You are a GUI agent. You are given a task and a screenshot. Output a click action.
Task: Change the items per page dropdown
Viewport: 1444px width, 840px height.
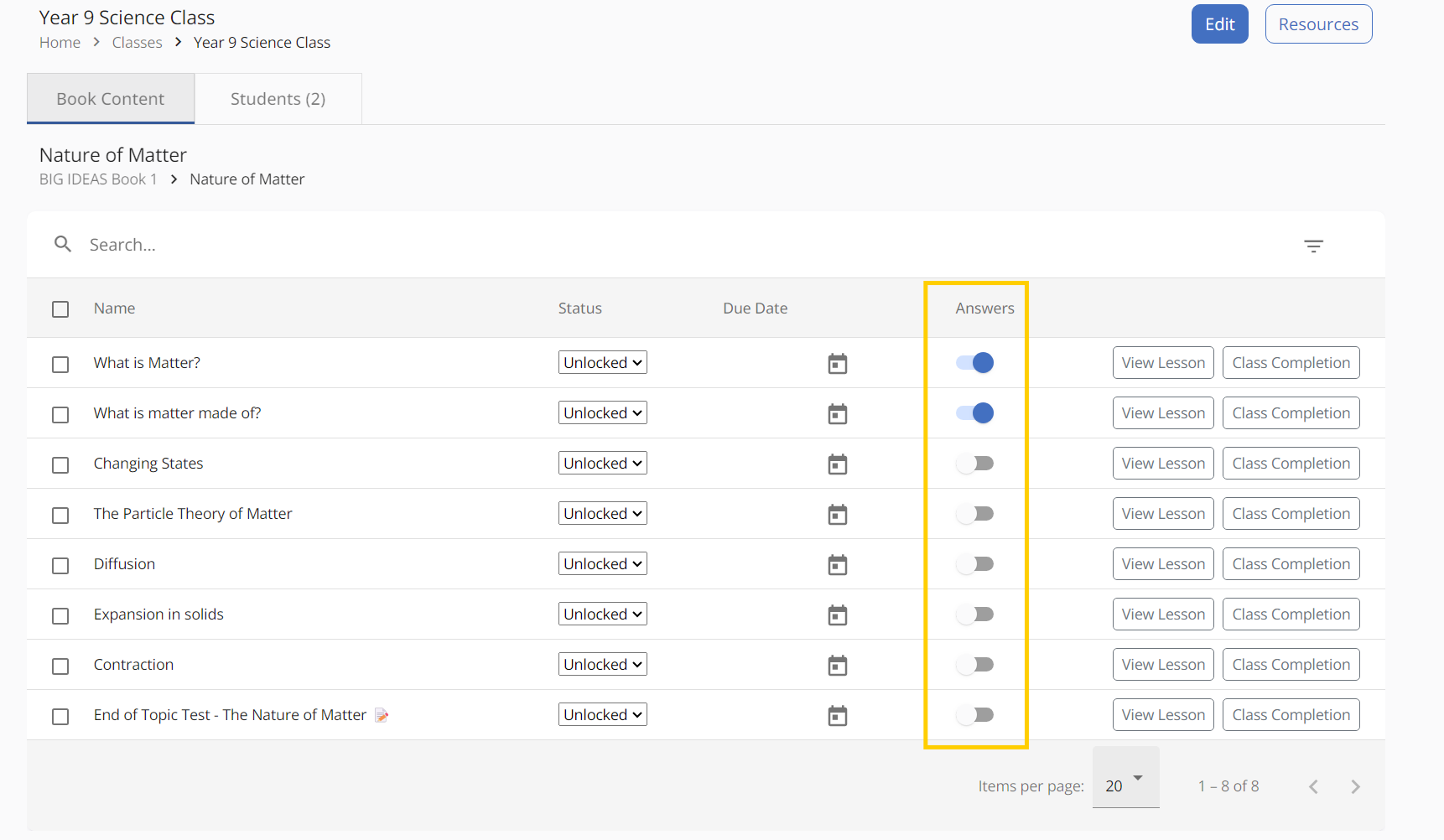(x=1125, y=786)
